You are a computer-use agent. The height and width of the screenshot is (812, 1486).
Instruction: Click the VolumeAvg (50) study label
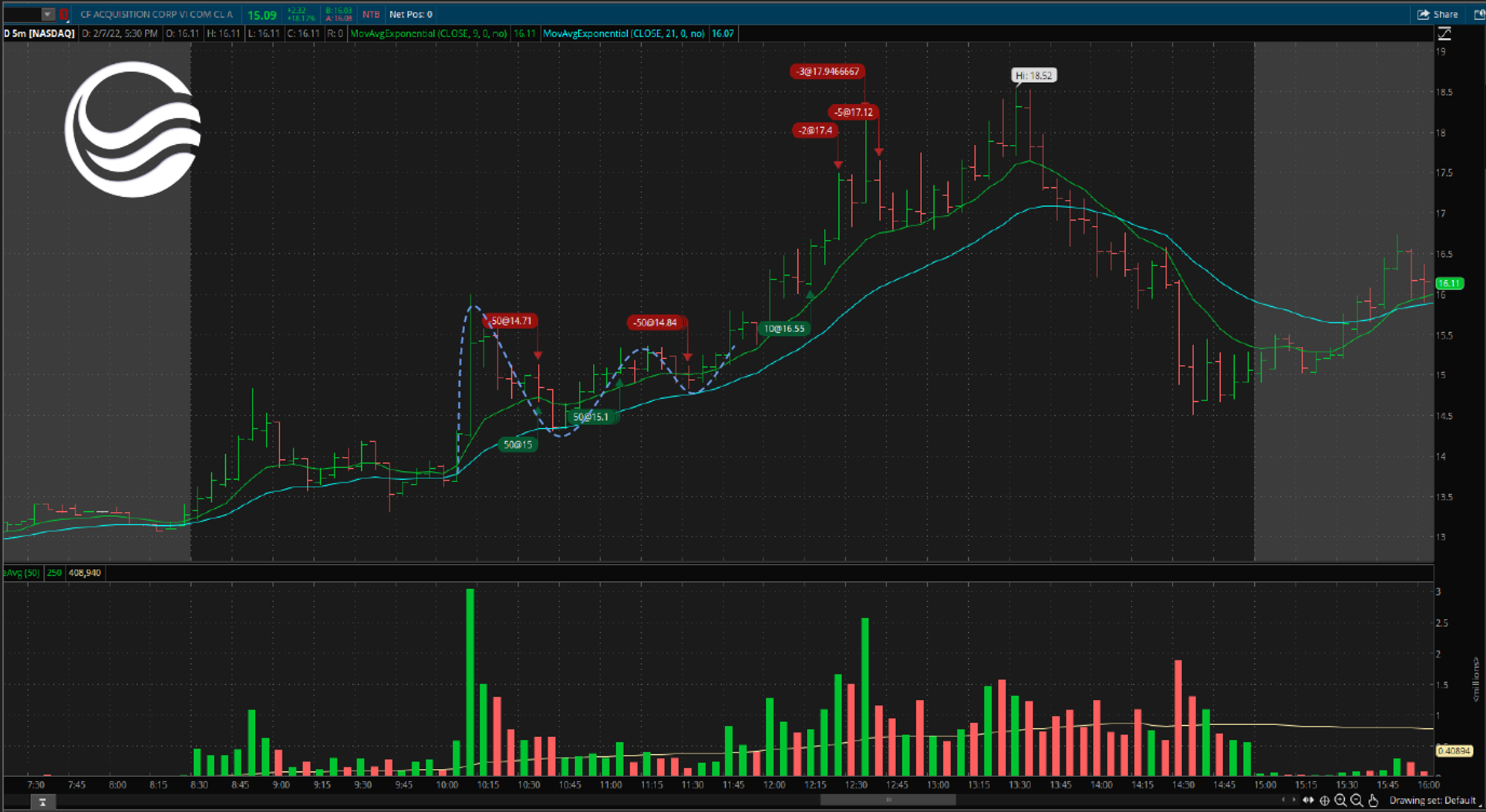[21, 573]
